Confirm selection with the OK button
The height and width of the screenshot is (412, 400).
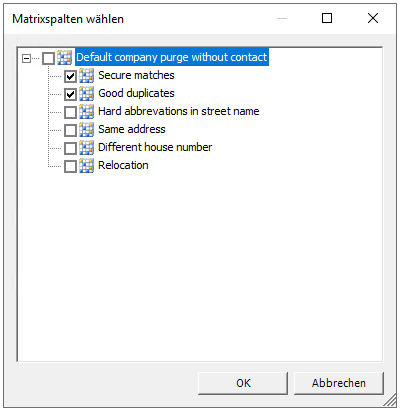pos(243,383)
